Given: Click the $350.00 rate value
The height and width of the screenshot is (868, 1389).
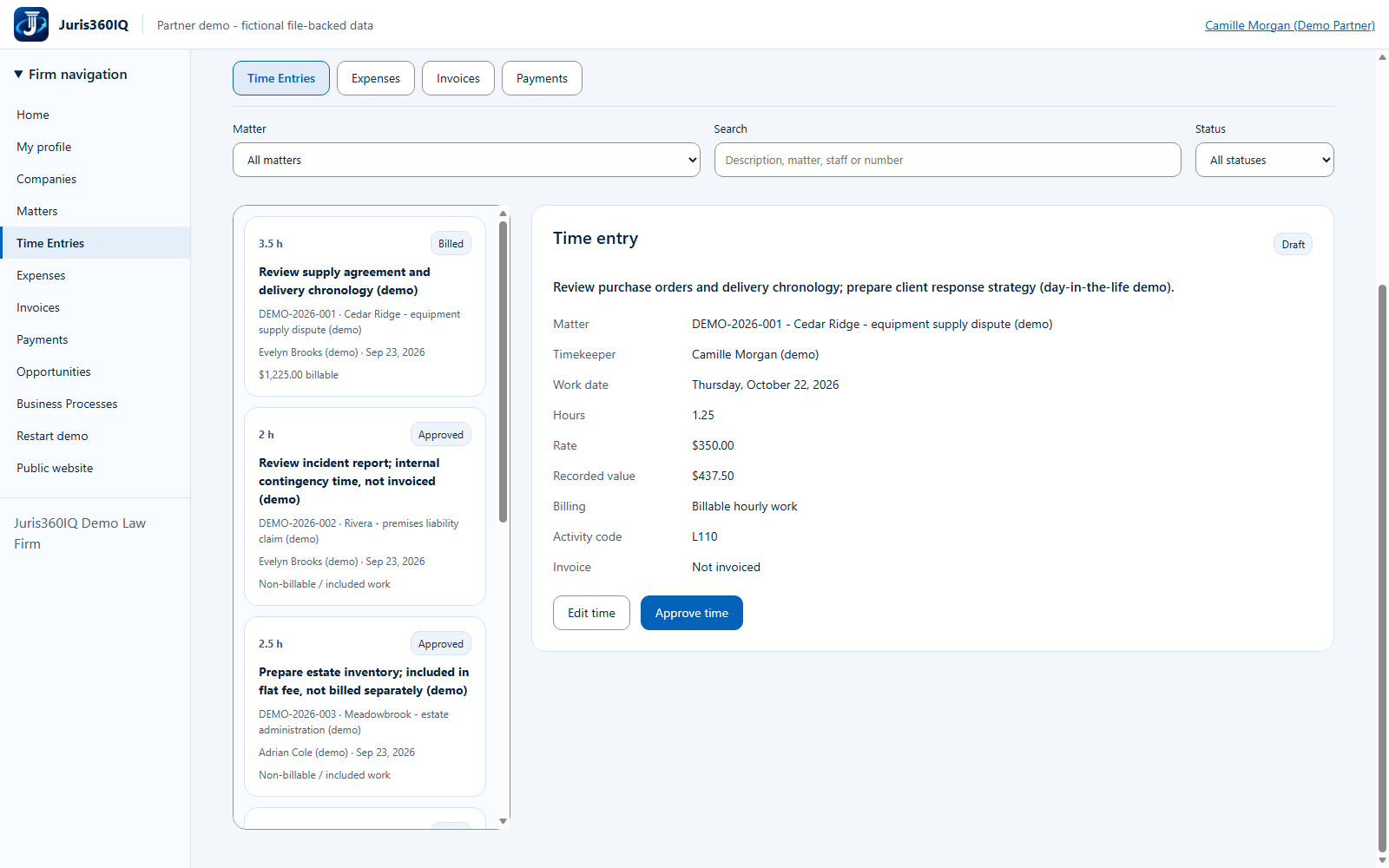Looking at the screenshot, I should coord(713,445).
